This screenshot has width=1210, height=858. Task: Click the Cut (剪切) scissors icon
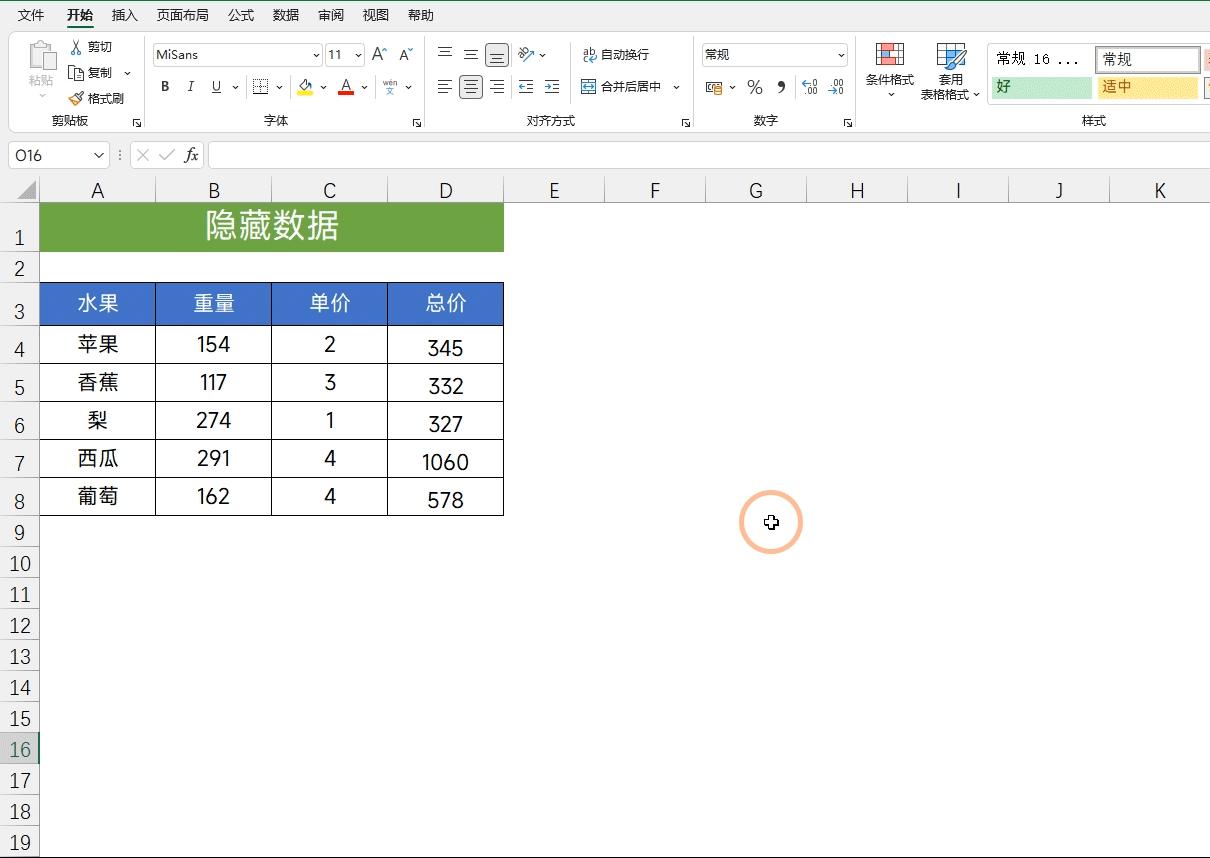click(76, 47)
